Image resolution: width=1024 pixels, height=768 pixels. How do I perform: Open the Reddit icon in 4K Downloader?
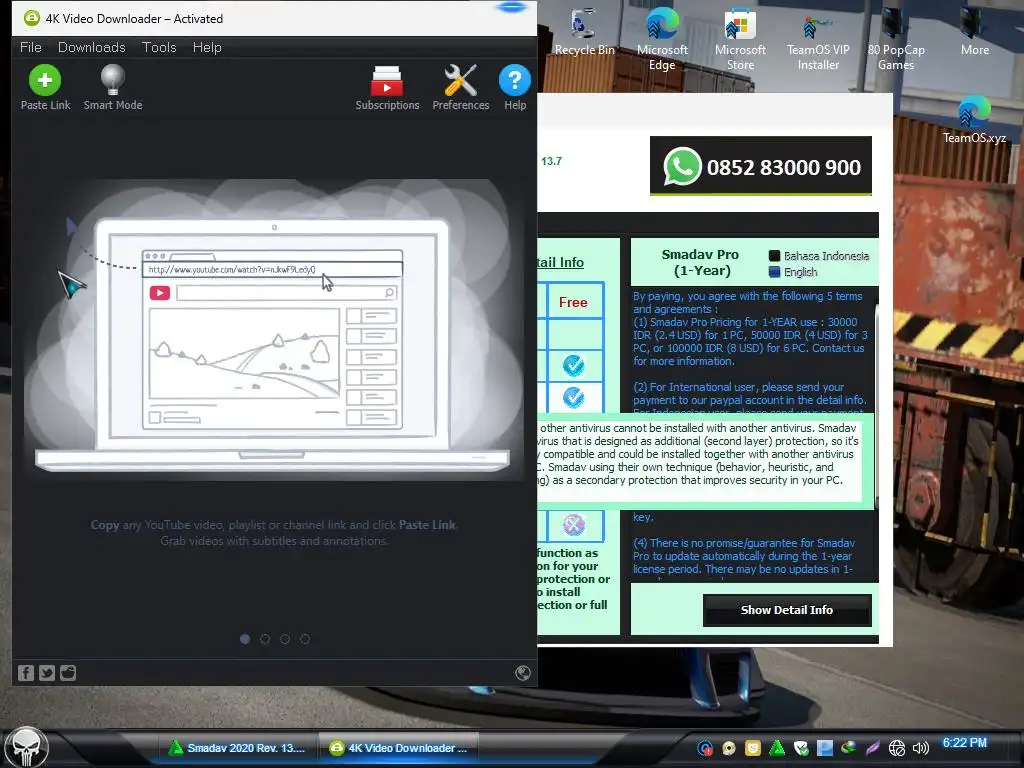click(x=68, y=673)
